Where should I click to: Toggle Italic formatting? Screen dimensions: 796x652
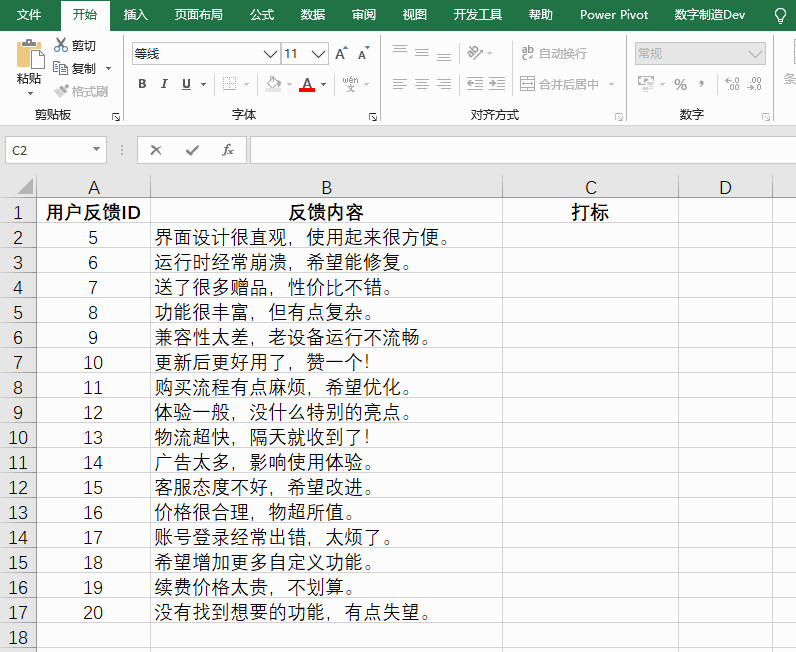pos(164,85)
